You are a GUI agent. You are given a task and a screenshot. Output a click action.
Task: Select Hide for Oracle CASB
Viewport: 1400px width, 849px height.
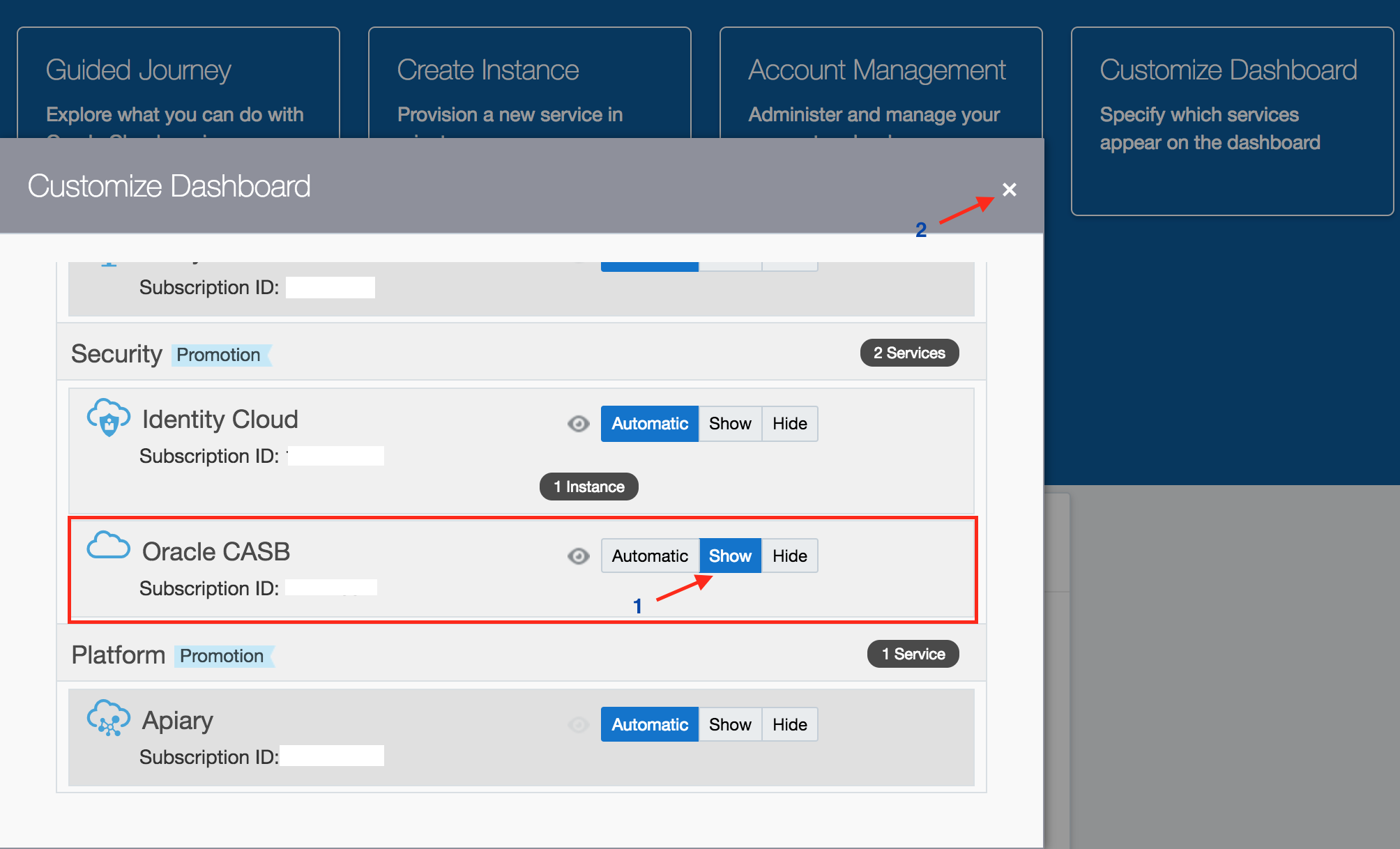(x=790, y=556)
